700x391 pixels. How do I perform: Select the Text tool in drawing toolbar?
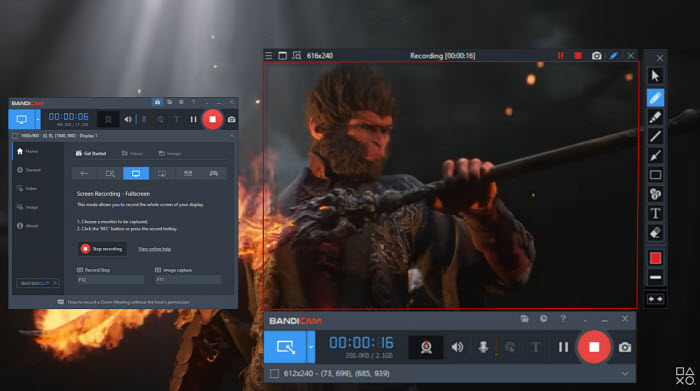[655, 213]
